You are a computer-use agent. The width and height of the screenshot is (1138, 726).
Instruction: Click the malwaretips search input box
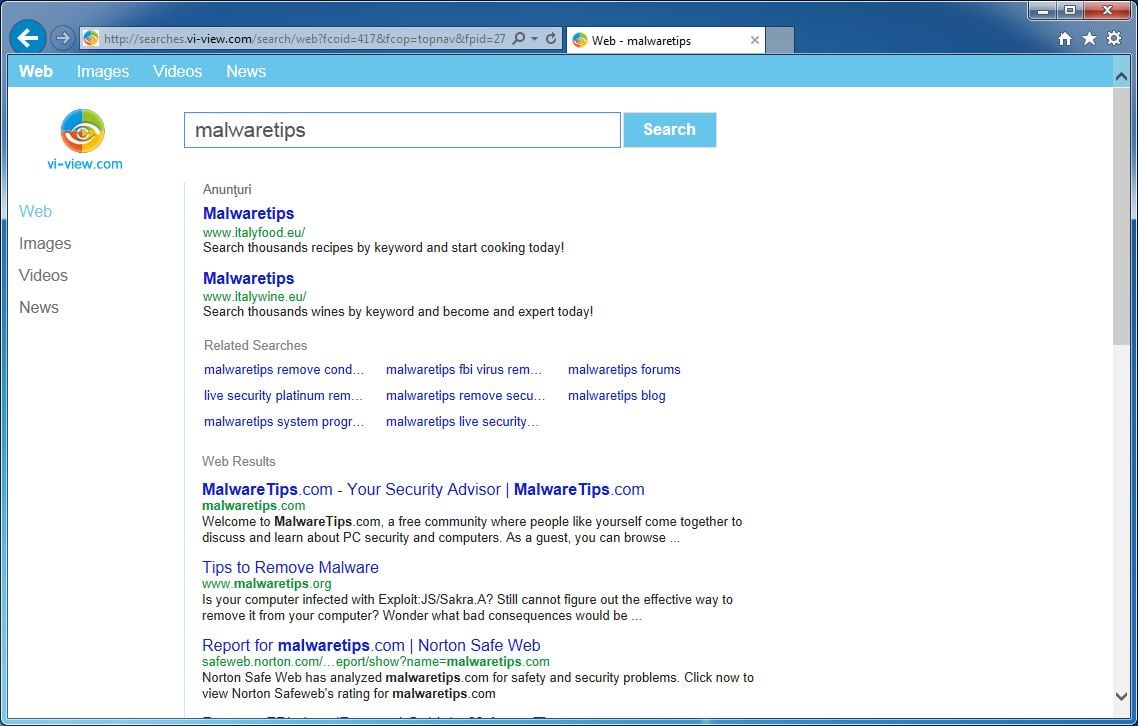pyautogui.click(x=402, y=130)
